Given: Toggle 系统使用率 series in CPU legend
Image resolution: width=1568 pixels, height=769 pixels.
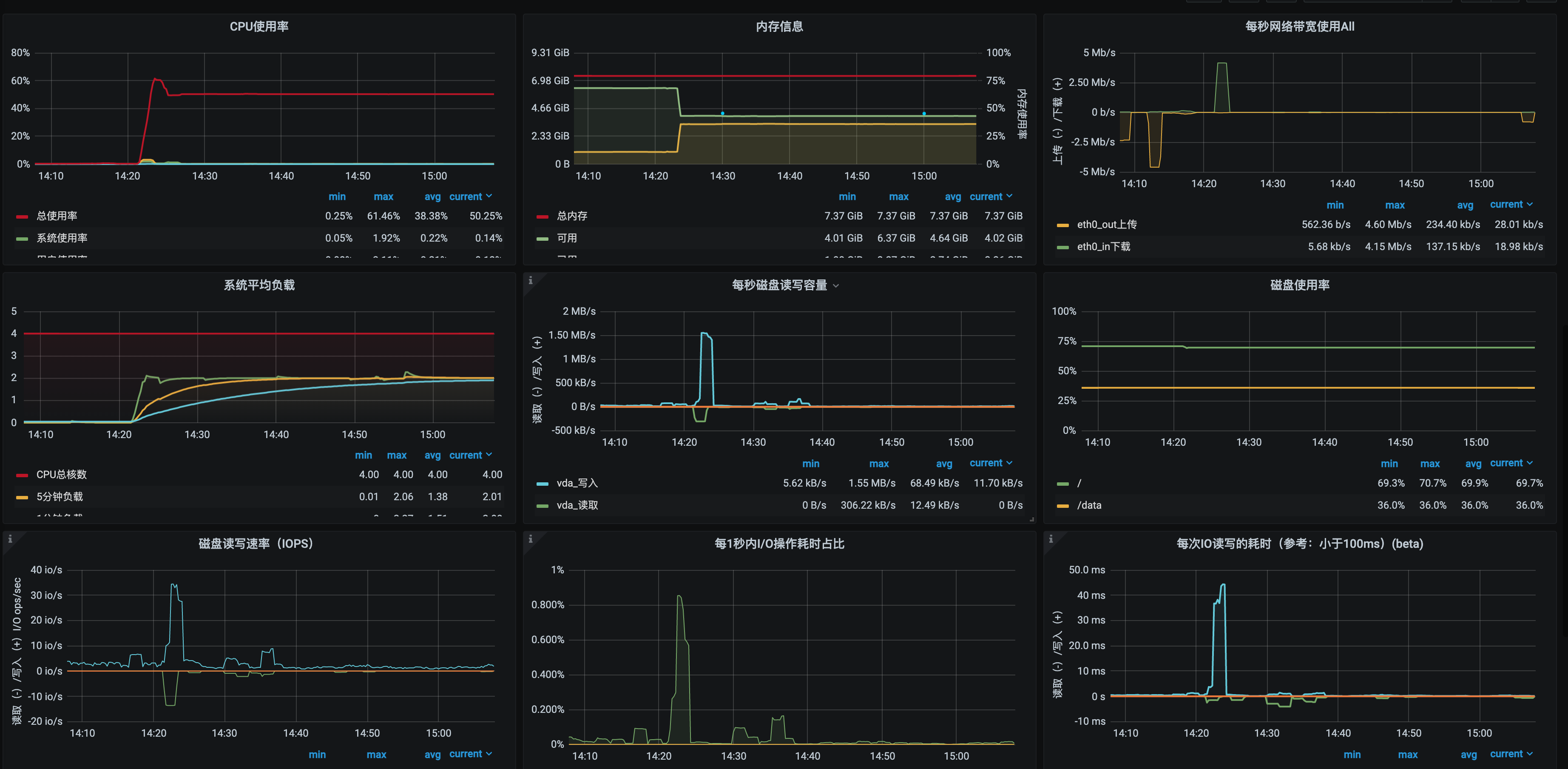Looking at the screenshot, I should coord(62,238).
